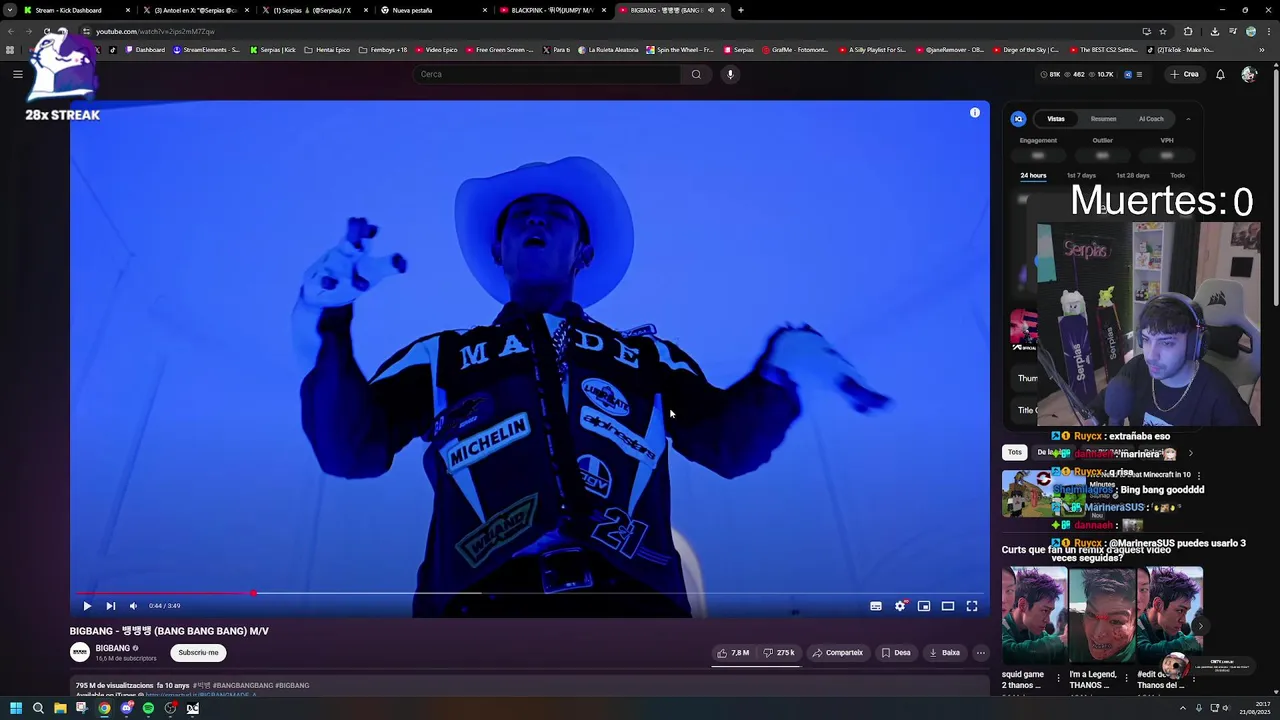
Task: Select the 1st 28 days range
Action: (1133, 176)
